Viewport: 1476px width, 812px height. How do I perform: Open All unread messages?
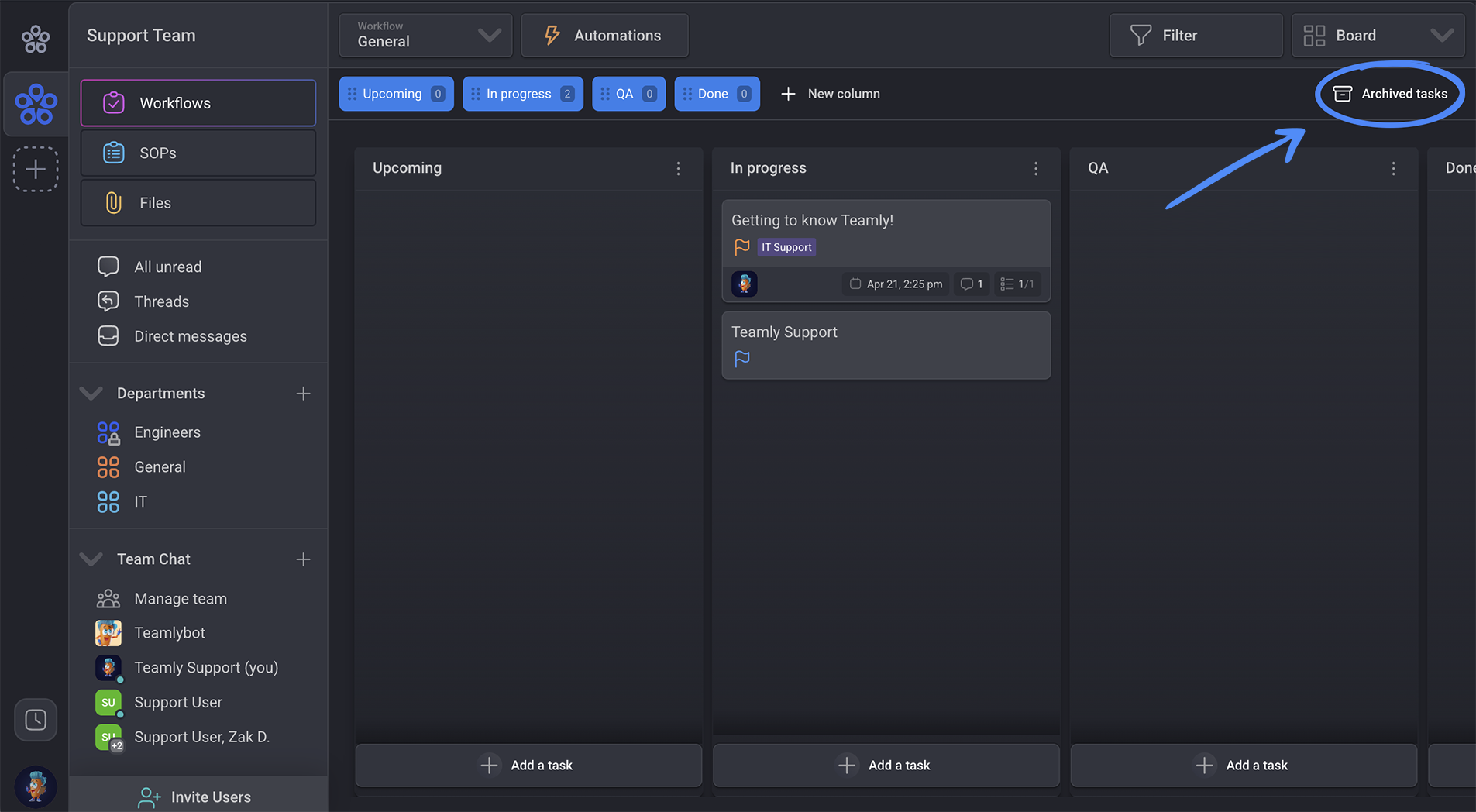tap(167, 267)
